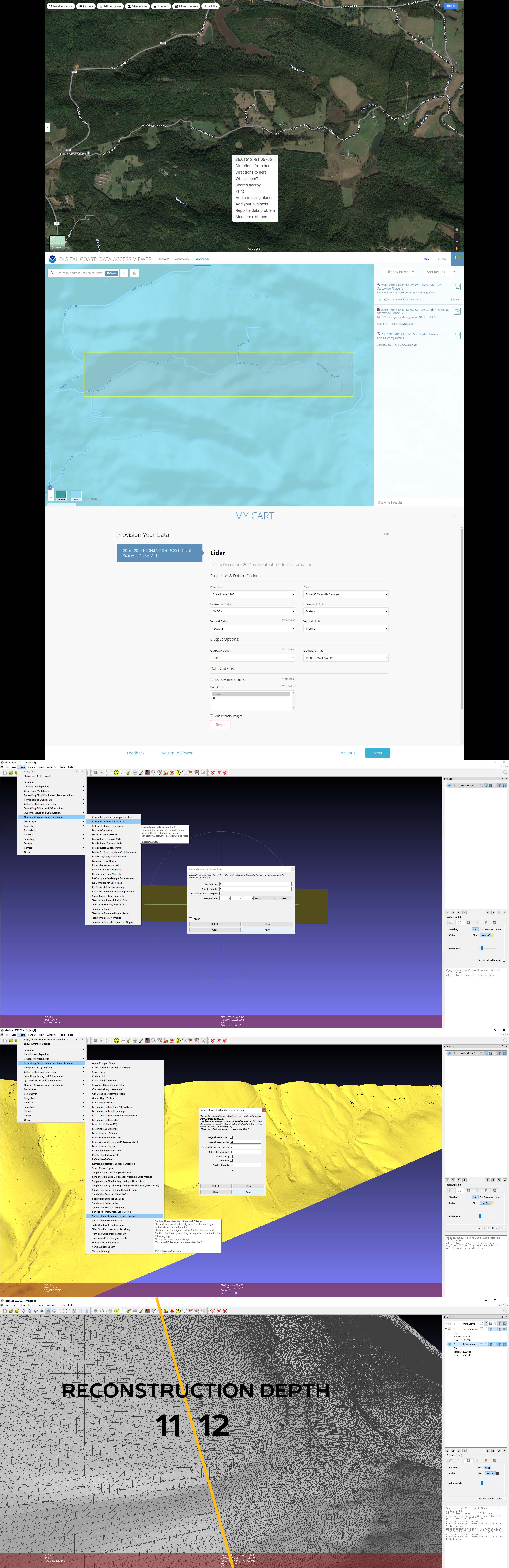The height and width of the screenshot is (1568, 509).
Task: Click Sign in on Google Maps
Action: click(x=451, y=6)
